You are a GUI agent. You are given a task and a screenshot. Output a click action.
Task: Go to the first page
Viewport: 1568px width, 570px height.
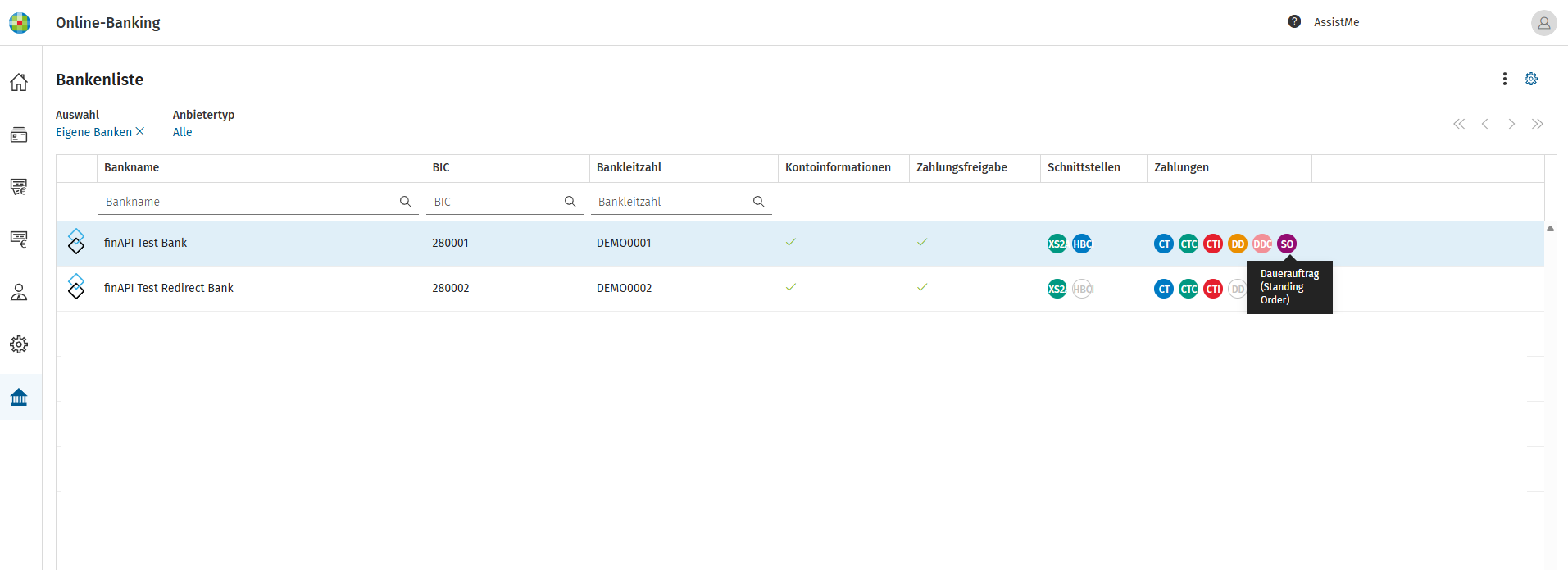pyautogui.click(x=1459, y=124)
